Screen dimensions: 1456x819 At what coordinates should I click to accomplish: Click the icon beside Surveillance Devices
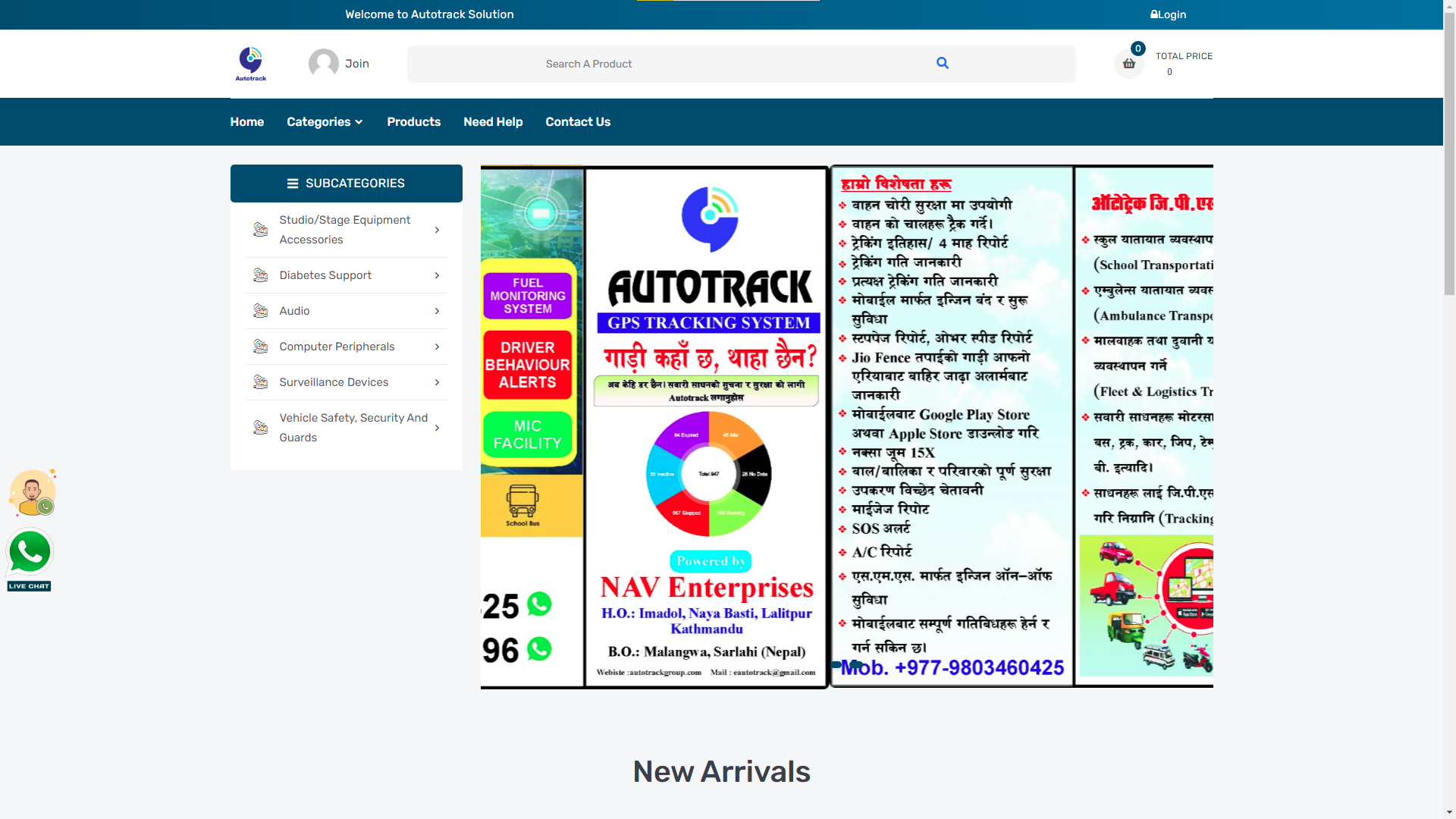(260, 382)
